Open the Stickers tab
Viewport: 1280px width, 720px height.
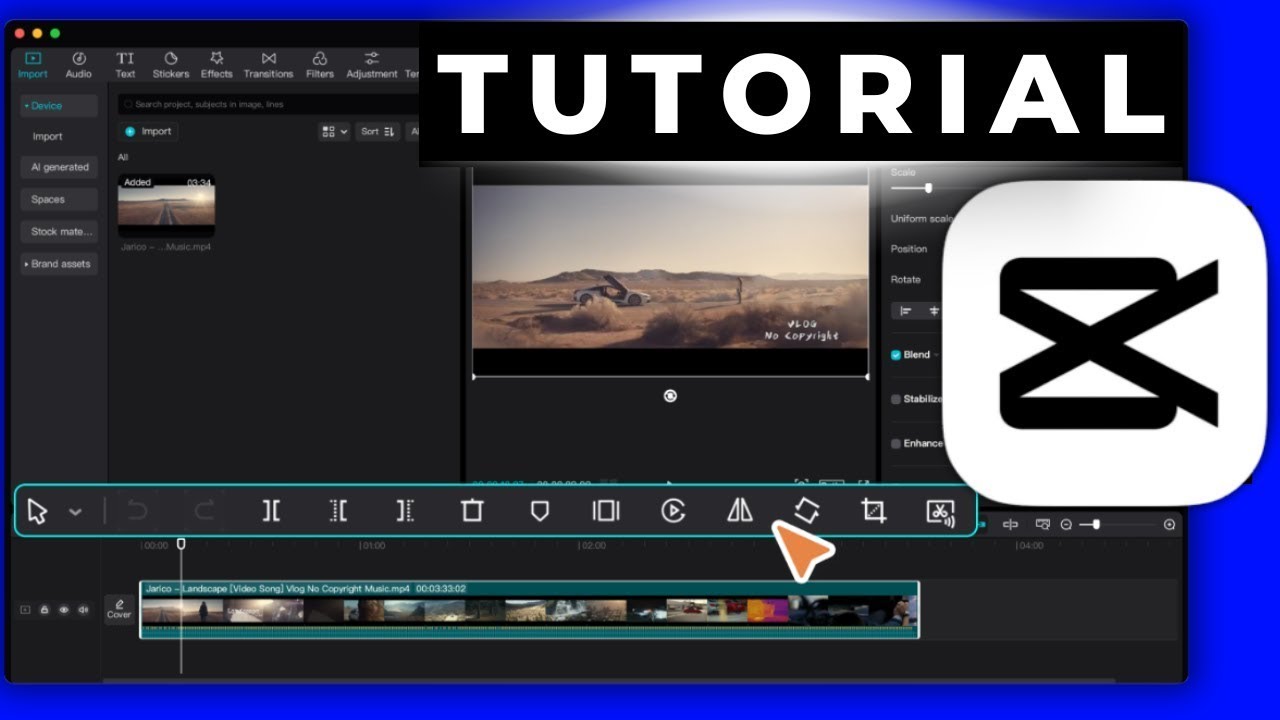tap(171, 65)
